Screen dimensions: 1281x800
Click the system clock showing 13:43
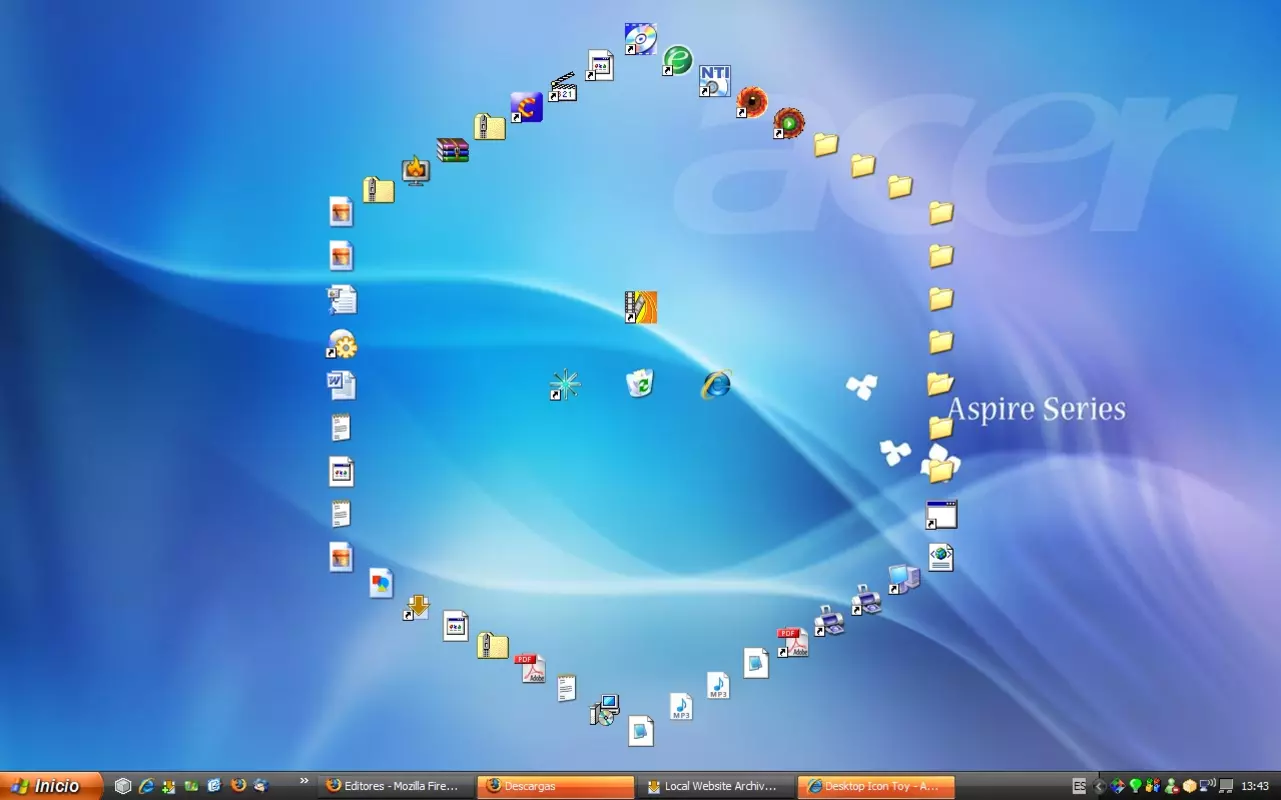1255,786
